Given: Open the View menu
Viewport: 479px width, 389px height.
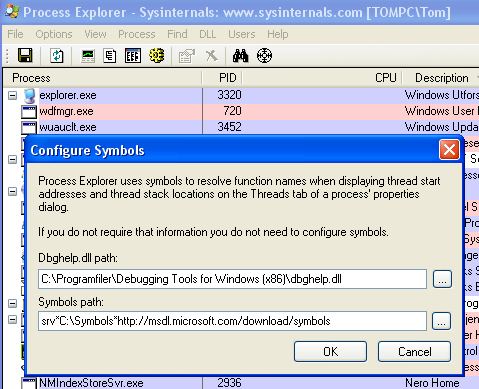Looking at the screenshot, I should click(95, 34).
